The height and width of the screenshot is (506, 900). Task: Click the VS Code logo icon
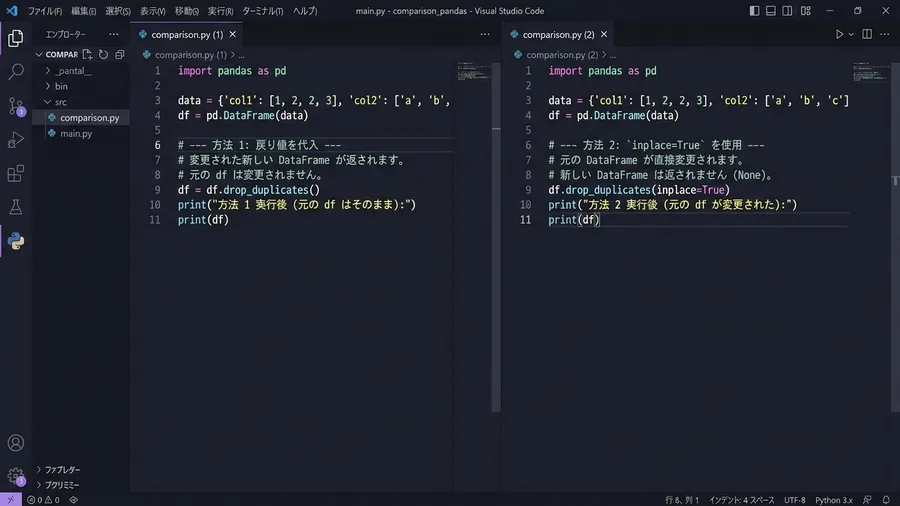coord(11,10)
